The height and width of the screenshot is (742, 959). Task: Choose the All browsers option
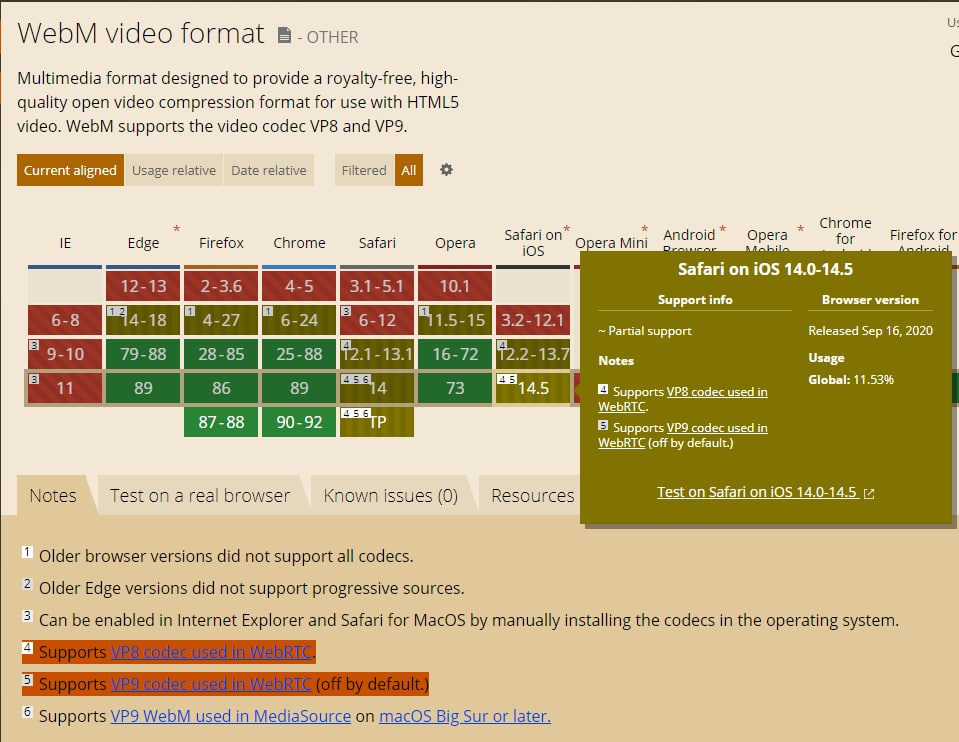point(409,170)
